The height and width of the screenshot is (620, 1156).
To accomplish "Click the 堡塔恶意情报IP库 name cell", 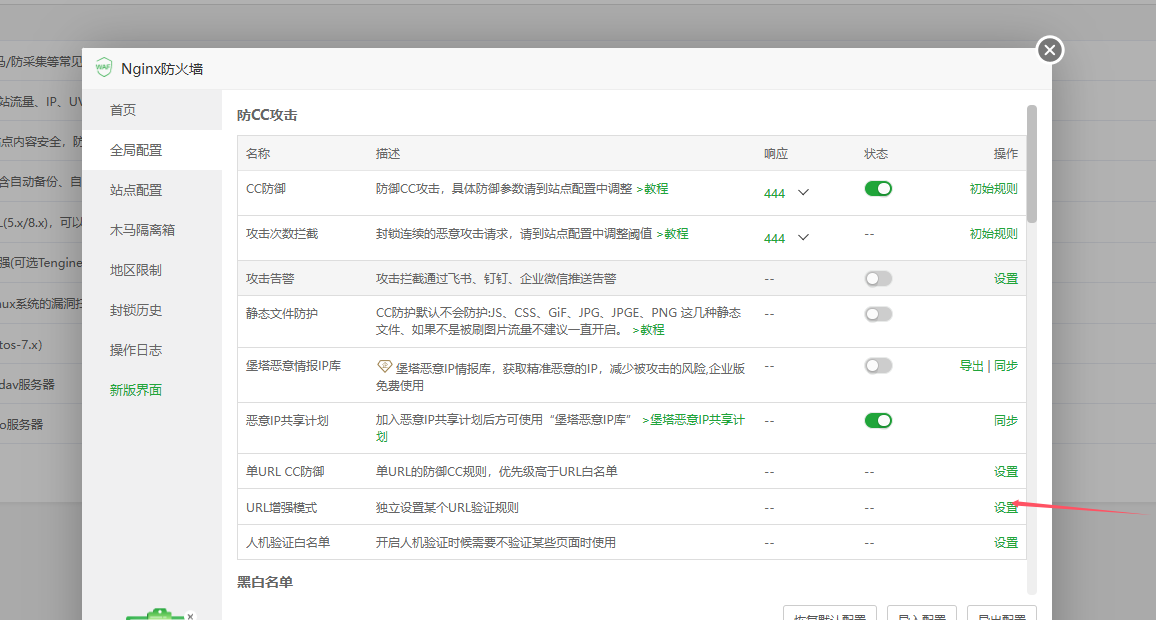I will coord(293,366).
